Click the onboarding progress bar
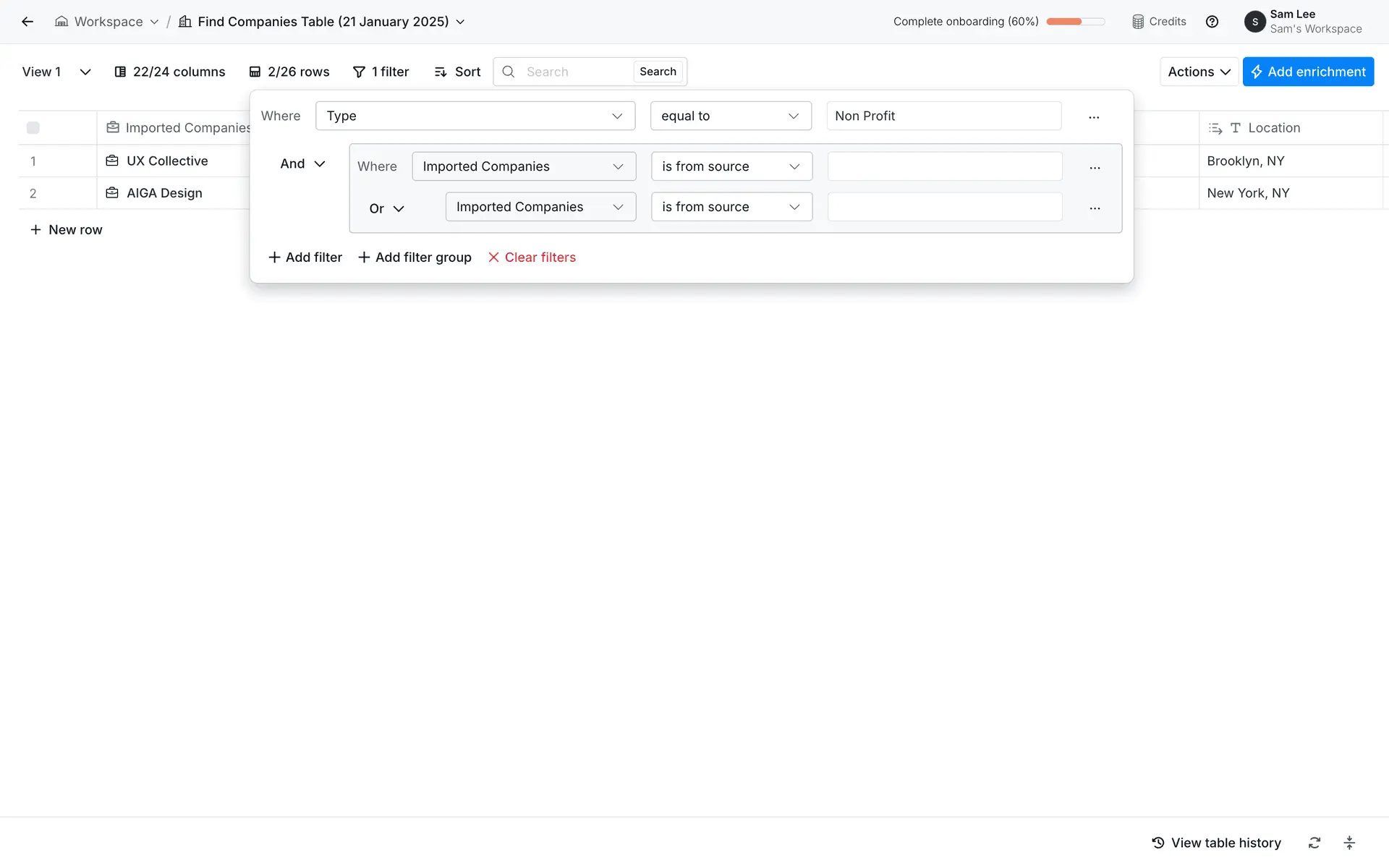Image resolution: width=1389 pixels, height=868 pixels. pyautogui.click(x=1075, y=22)
